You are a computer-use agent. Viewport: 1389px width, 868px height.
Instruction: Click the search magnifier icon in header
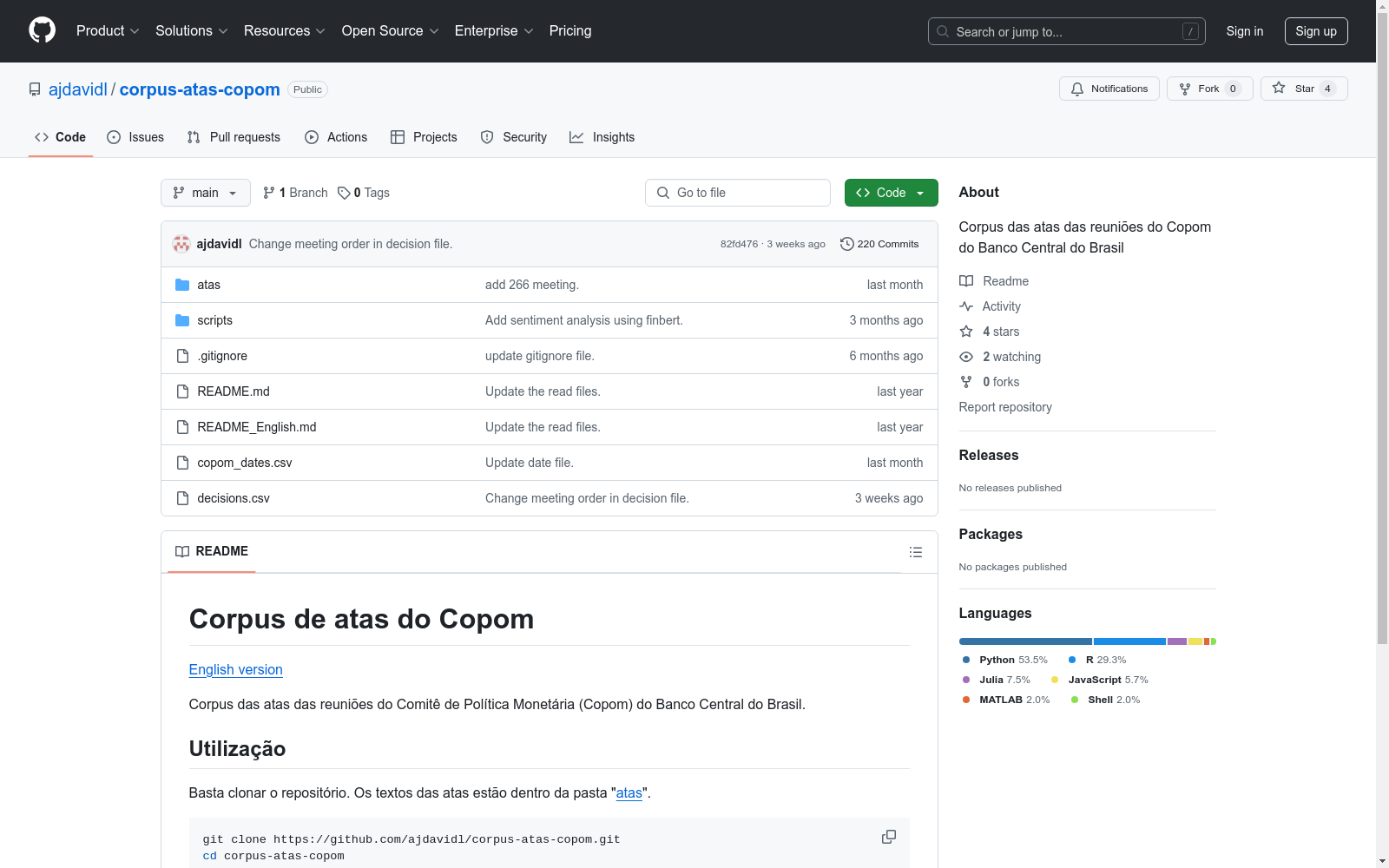pyautogui.click(x=943, y=31)
